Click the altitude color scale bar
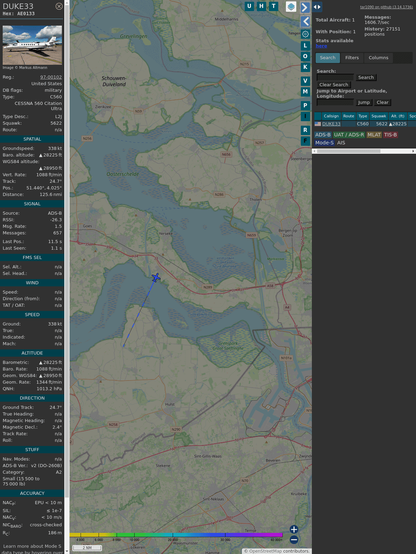 click(x=176, y=535)
